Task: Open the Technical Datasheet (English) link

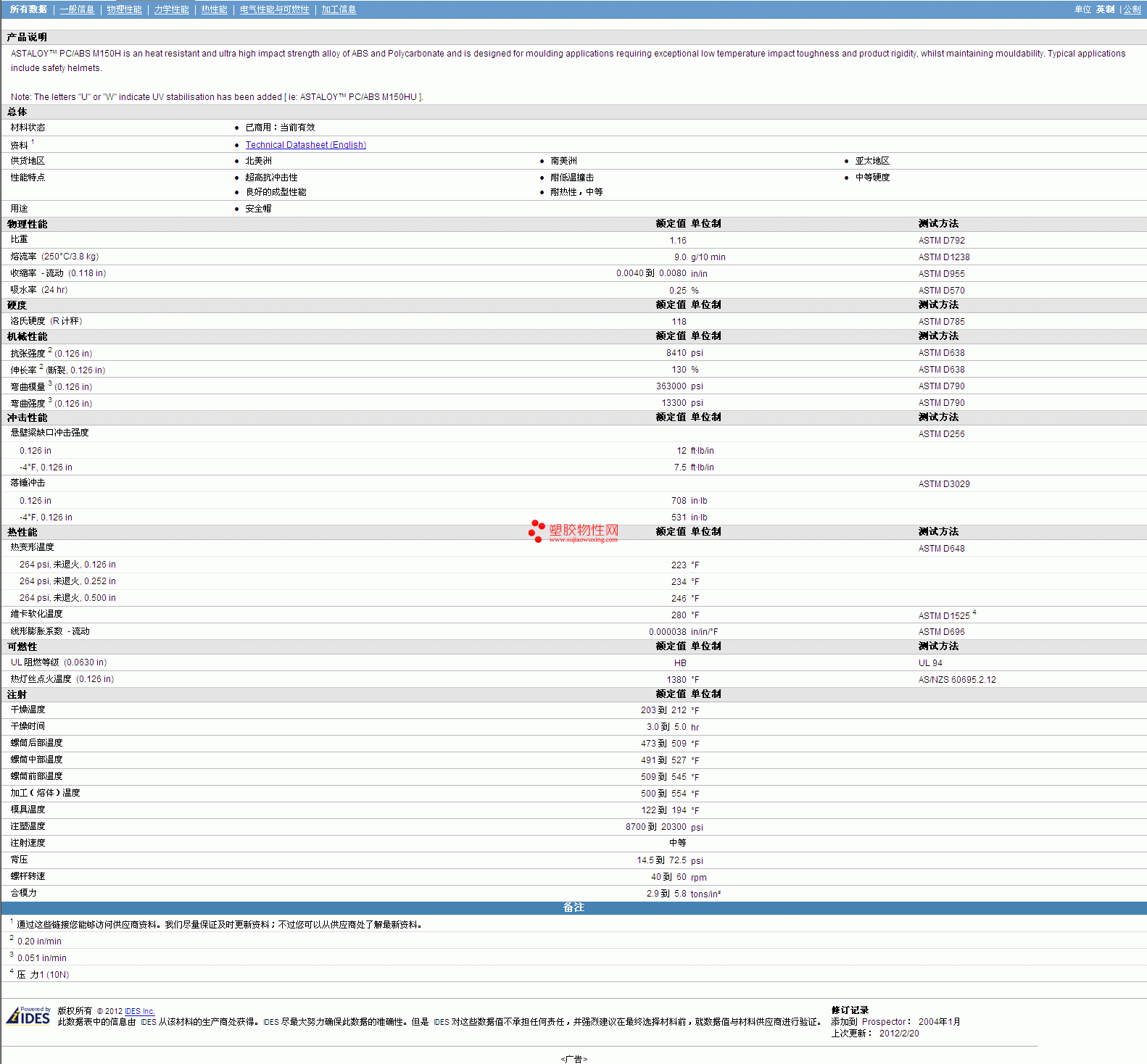Action: 306,145
